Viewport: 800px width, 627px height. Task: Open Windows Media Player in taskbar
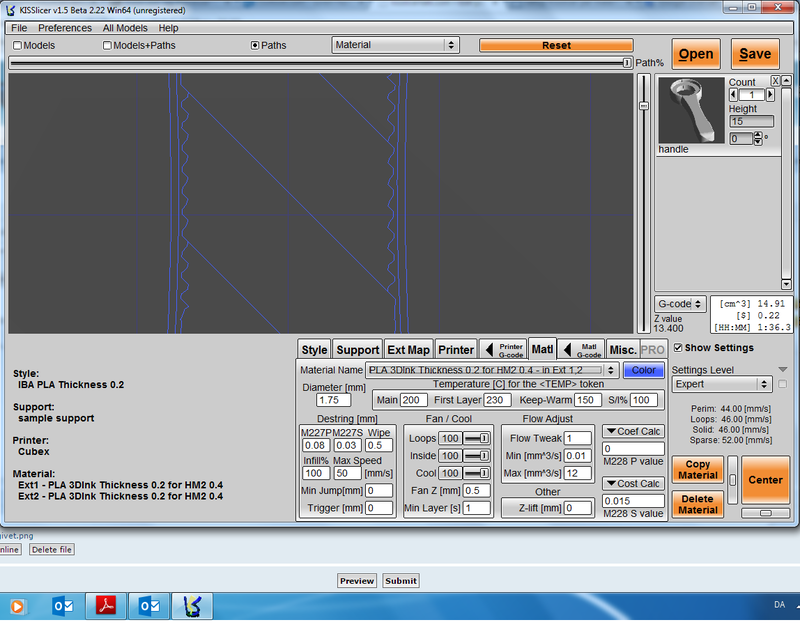click(x=17, y=606)
